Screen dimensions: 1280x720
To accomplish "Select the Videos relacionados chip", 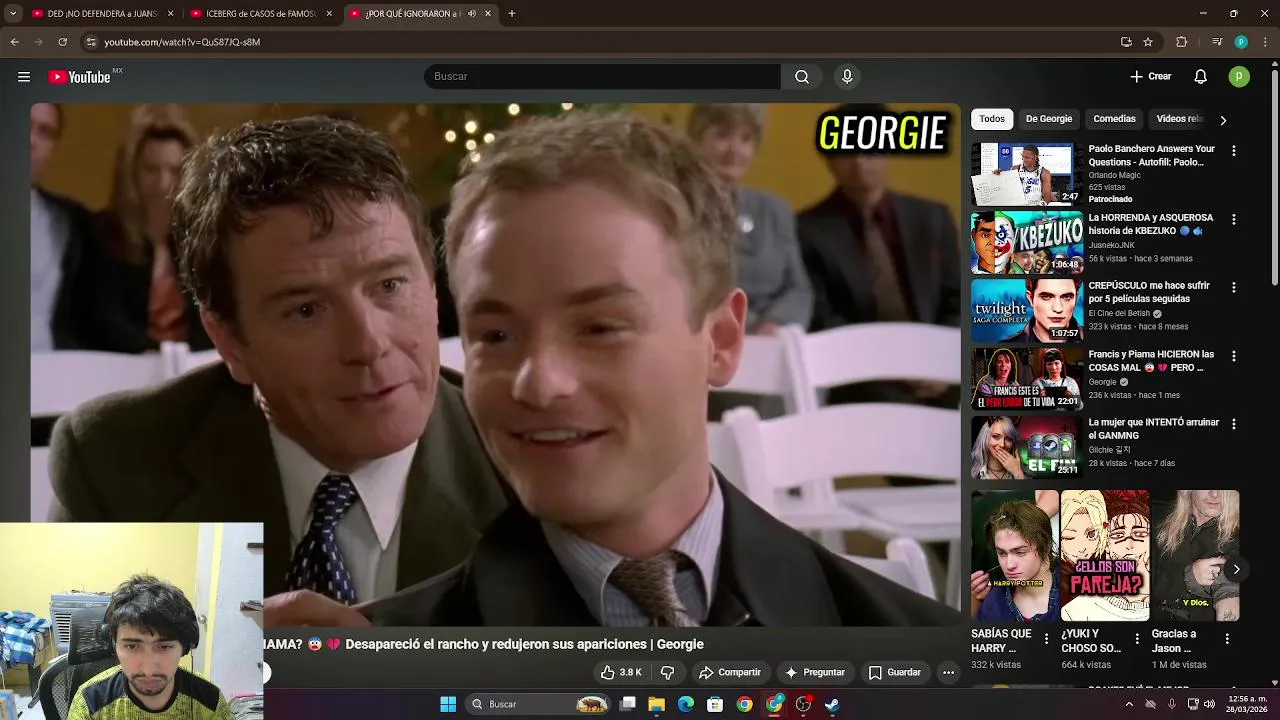I will (x=1179, y=119).
